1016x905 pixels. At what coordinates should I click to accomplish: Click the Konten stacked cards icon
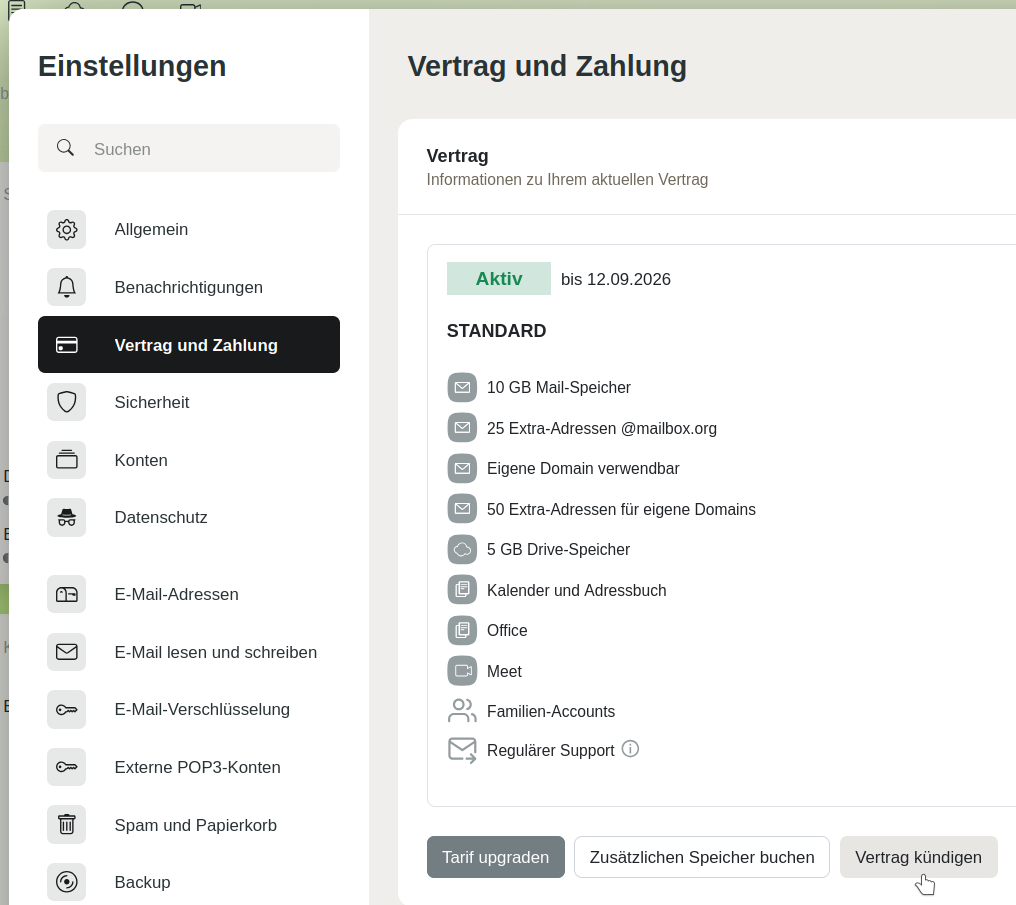[x=66, y=460]
